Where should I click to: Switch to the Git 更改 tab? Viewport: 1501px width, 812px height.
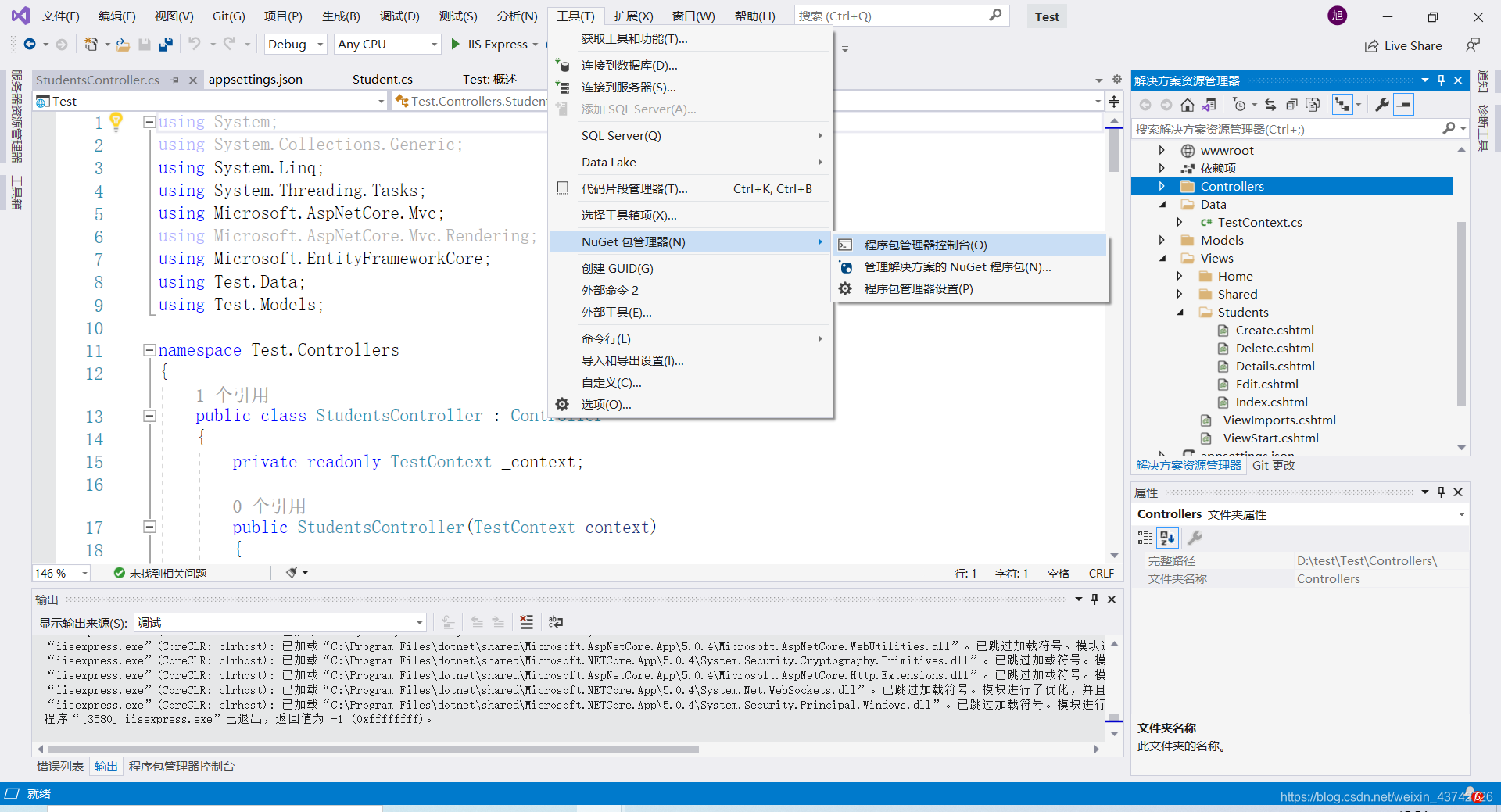point(1274,465)
